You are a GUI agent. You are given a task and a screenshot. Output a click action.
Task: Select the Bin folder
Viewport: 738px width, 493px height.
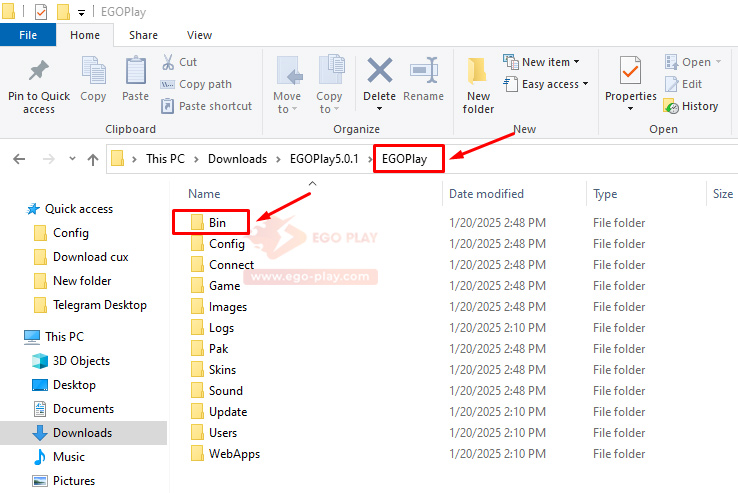coord(209,223)
